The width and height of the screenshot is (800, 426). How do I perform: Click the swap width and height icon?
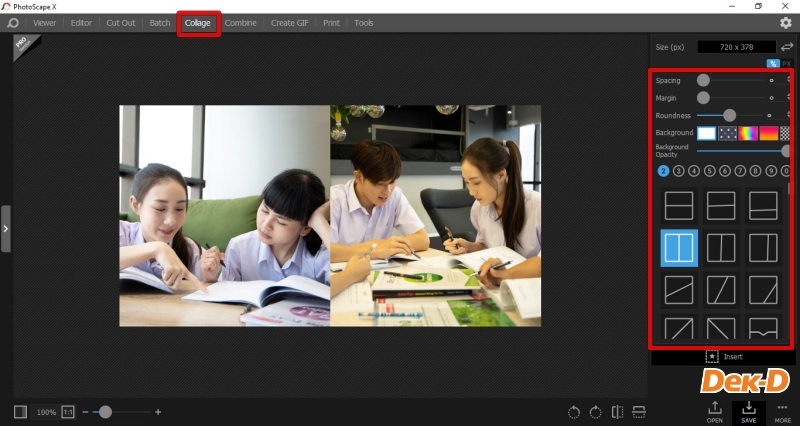pos(786,47)
